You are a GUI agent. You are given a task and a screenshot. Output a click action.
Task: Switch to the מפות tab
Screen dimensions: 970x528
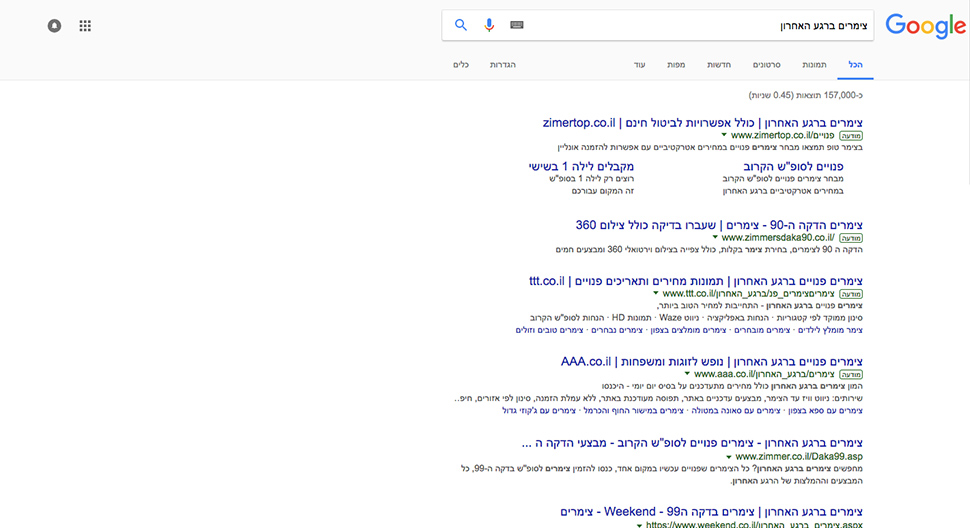tap(676, 65)
